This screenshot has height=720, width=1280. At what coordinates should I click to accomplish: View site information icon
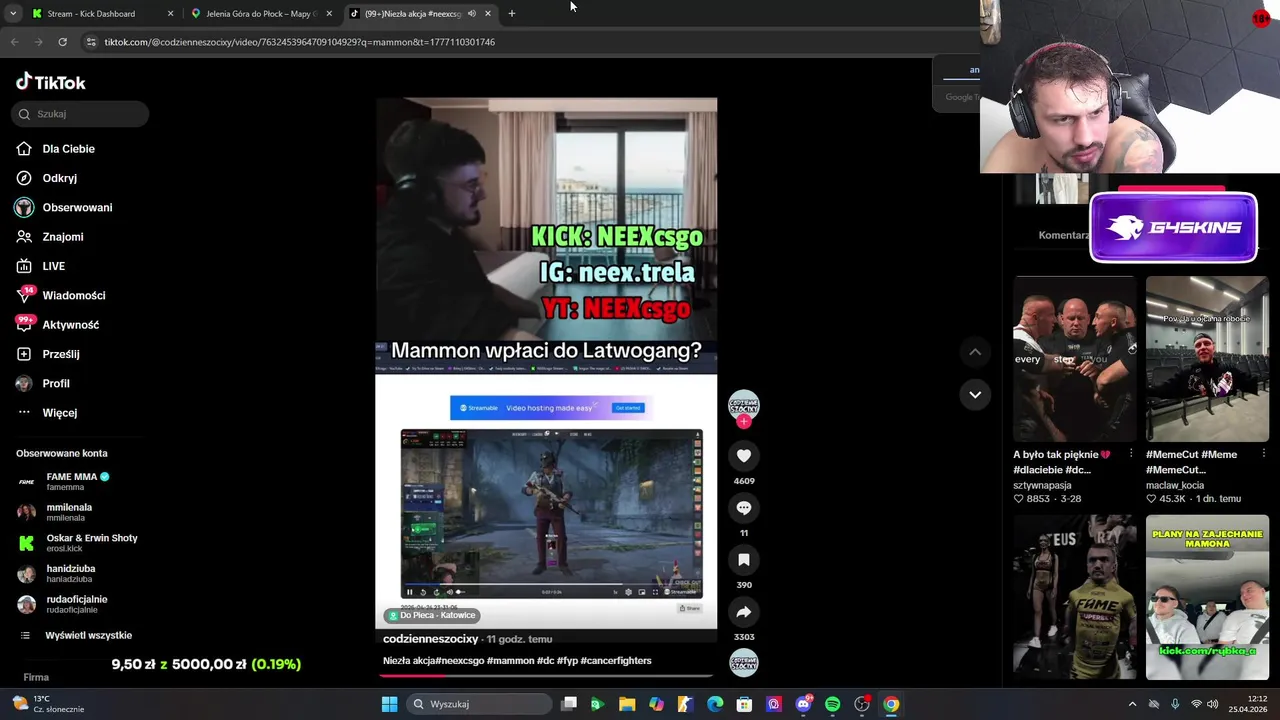[x=91, y=42]
